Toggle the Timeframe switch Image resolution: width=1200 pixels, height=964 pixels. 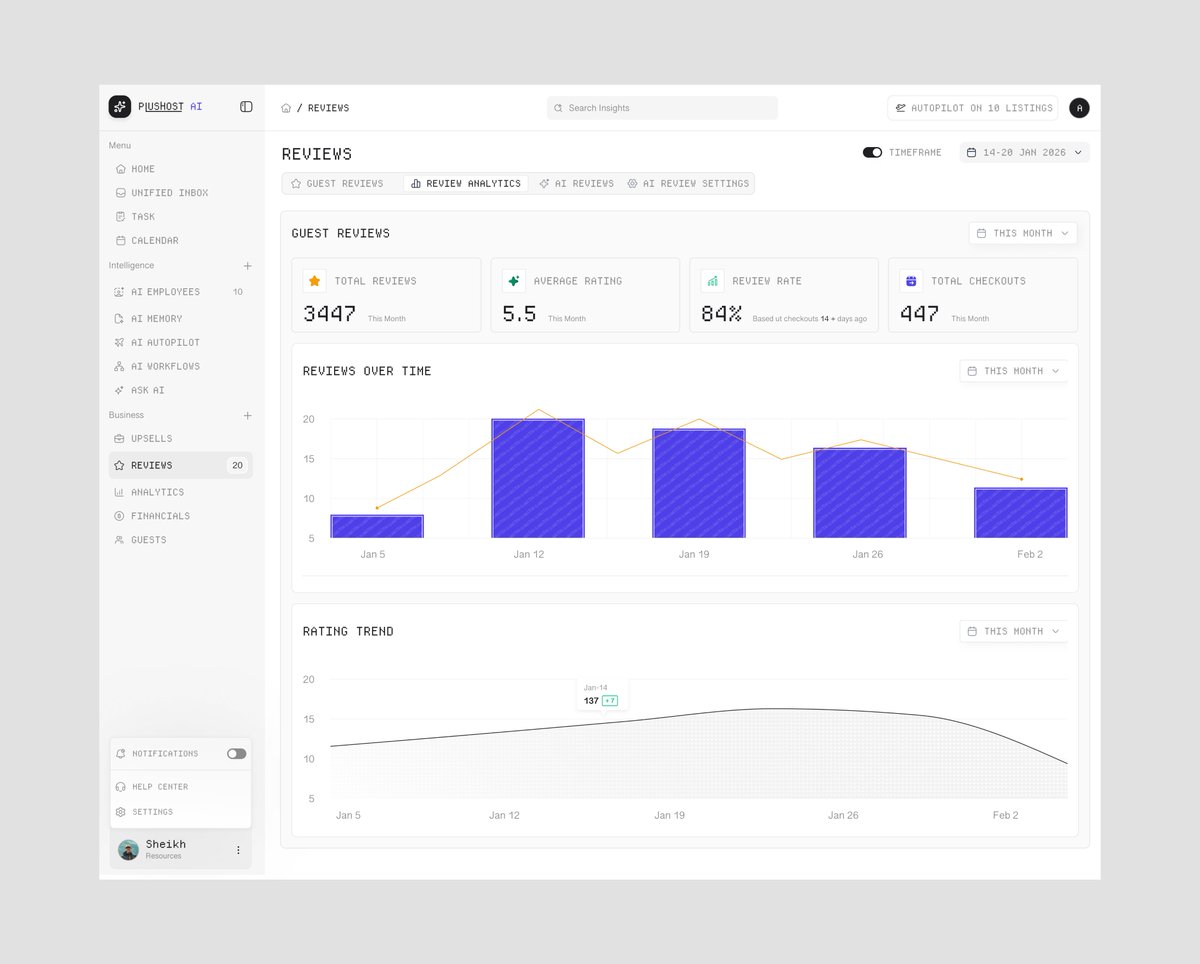[872, 153]
